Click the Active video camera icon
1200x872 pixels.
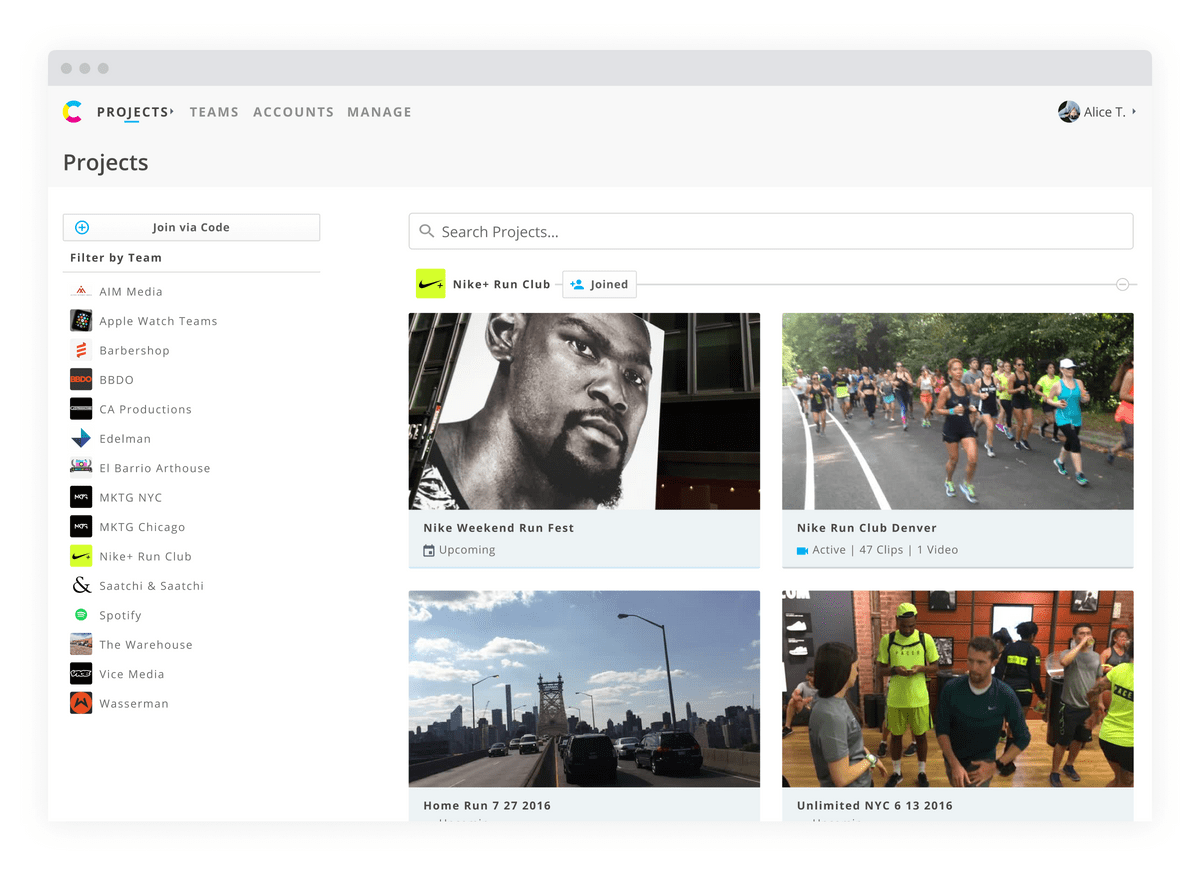tap(802, 550)
